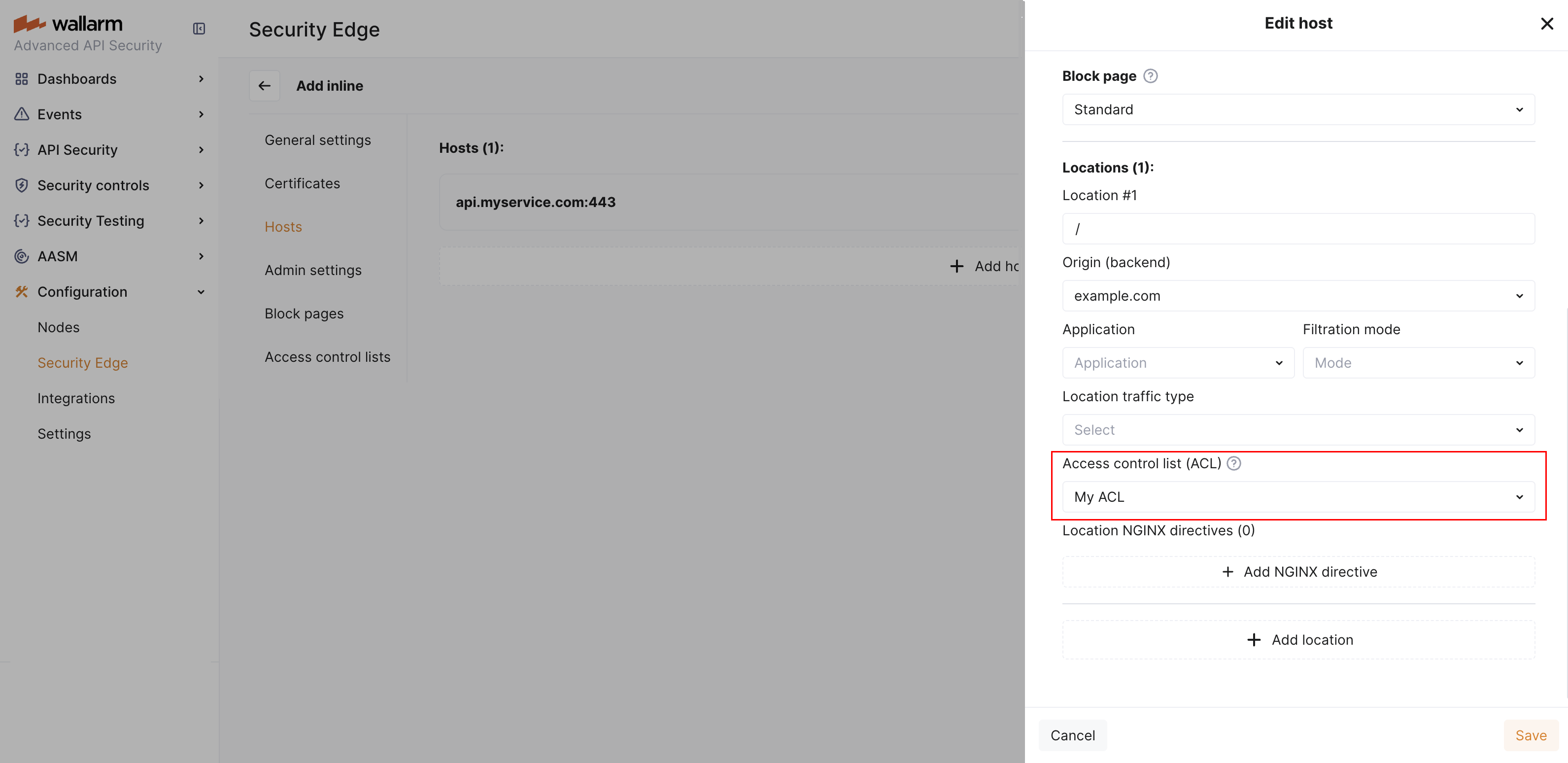Viewport: 1568px width, 763px height.
Task: Open the Origin backend example.com dropdown
Action: (1298, 296)
